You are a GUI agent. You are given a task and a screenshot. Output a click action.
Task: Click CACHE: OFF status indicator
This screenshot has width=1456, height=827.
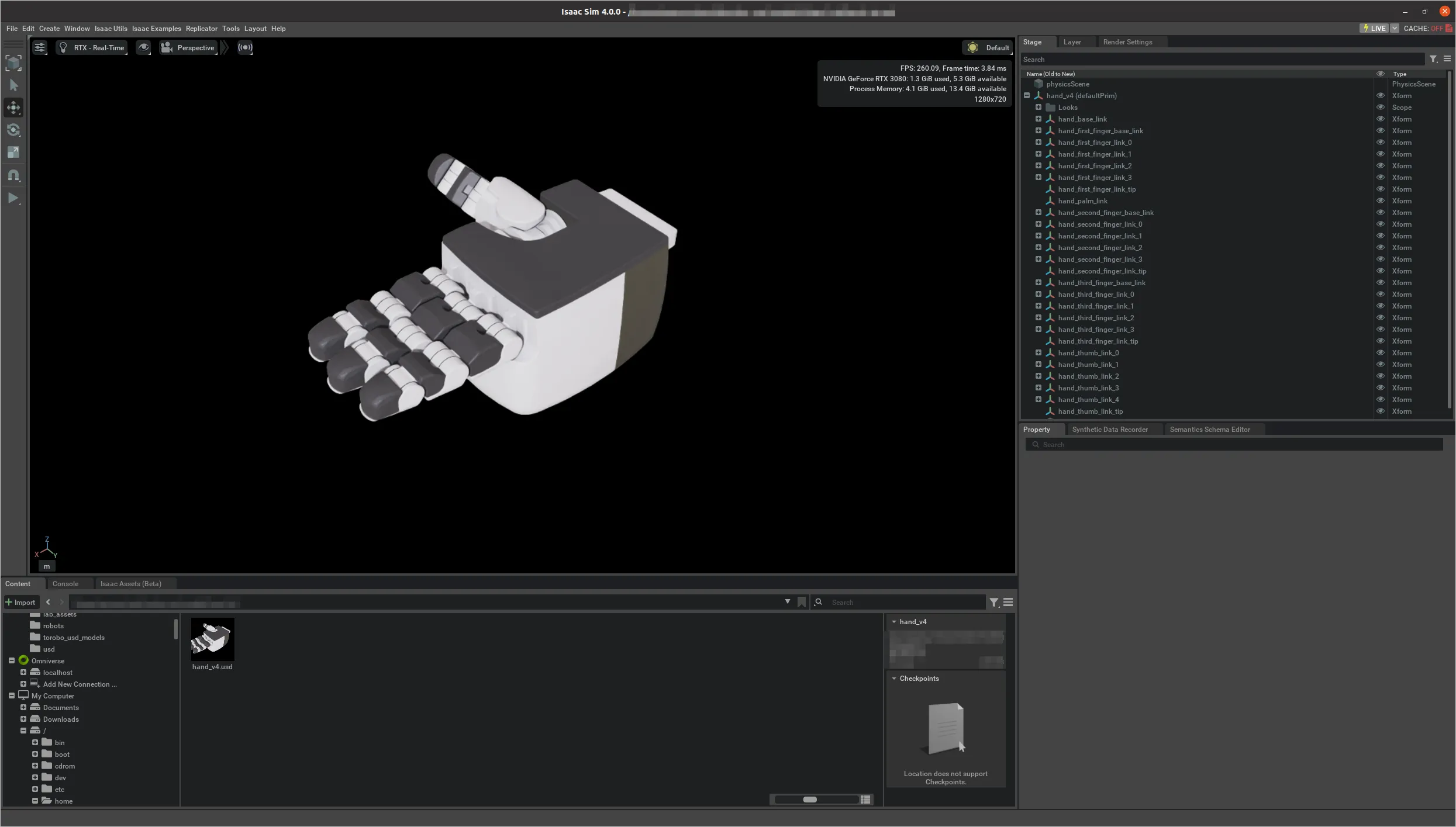click(x=1428, y=28)
